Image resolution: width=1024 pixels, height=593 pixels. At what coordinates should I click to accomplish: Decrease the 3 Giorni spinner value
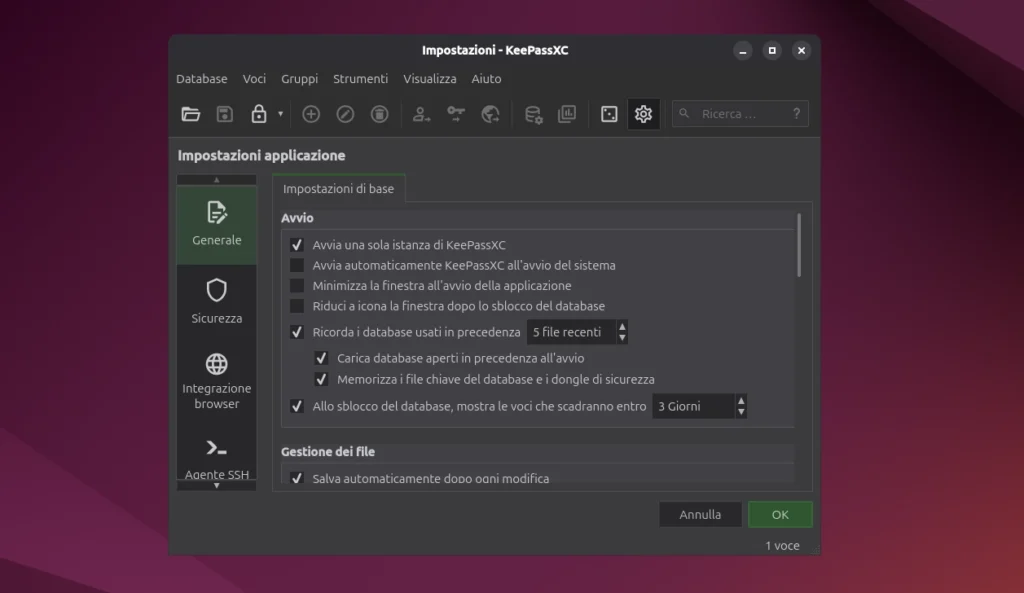(741, 412)
